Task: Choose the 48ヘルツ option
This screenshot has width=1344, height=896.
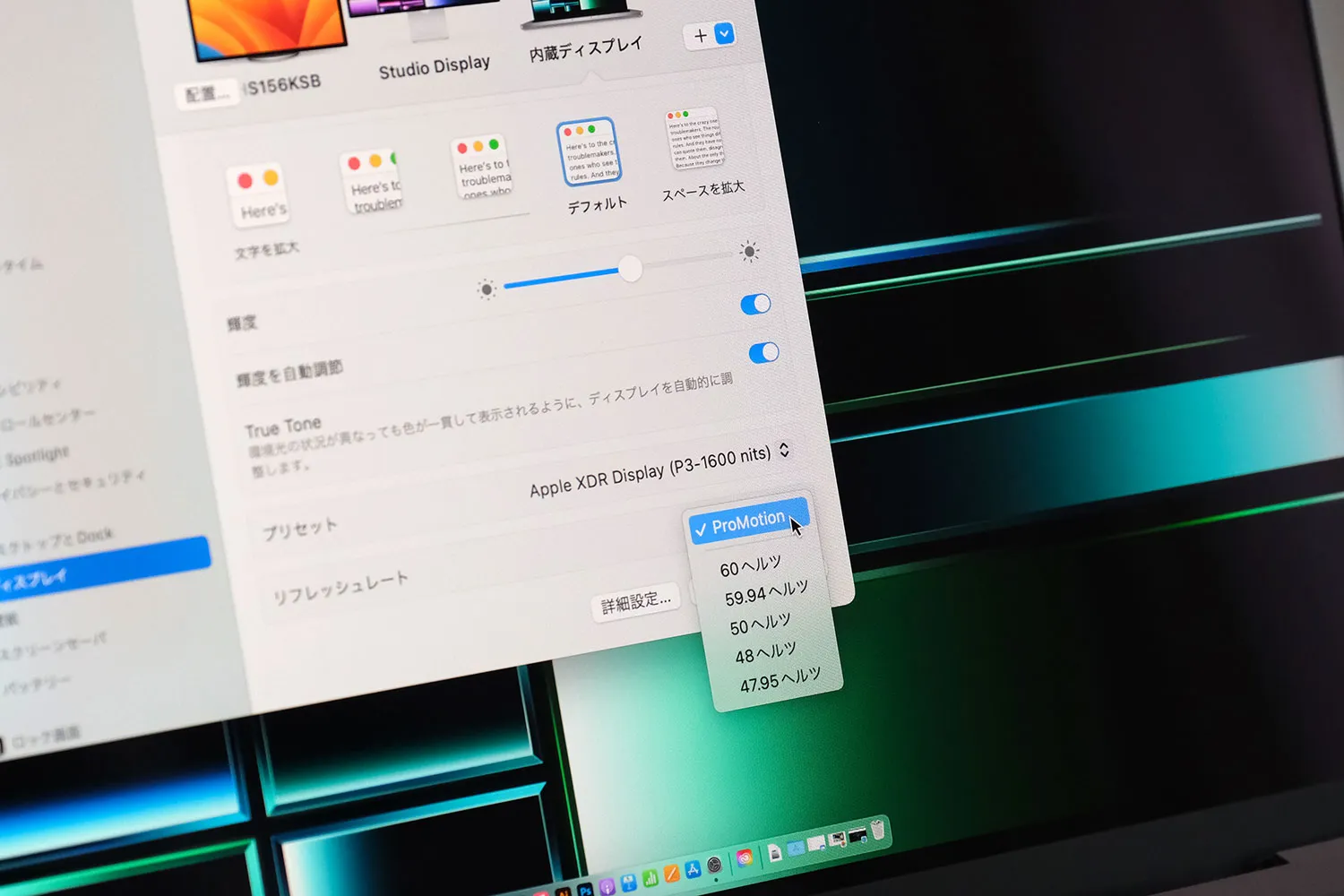Action: [x=765, y=653]
